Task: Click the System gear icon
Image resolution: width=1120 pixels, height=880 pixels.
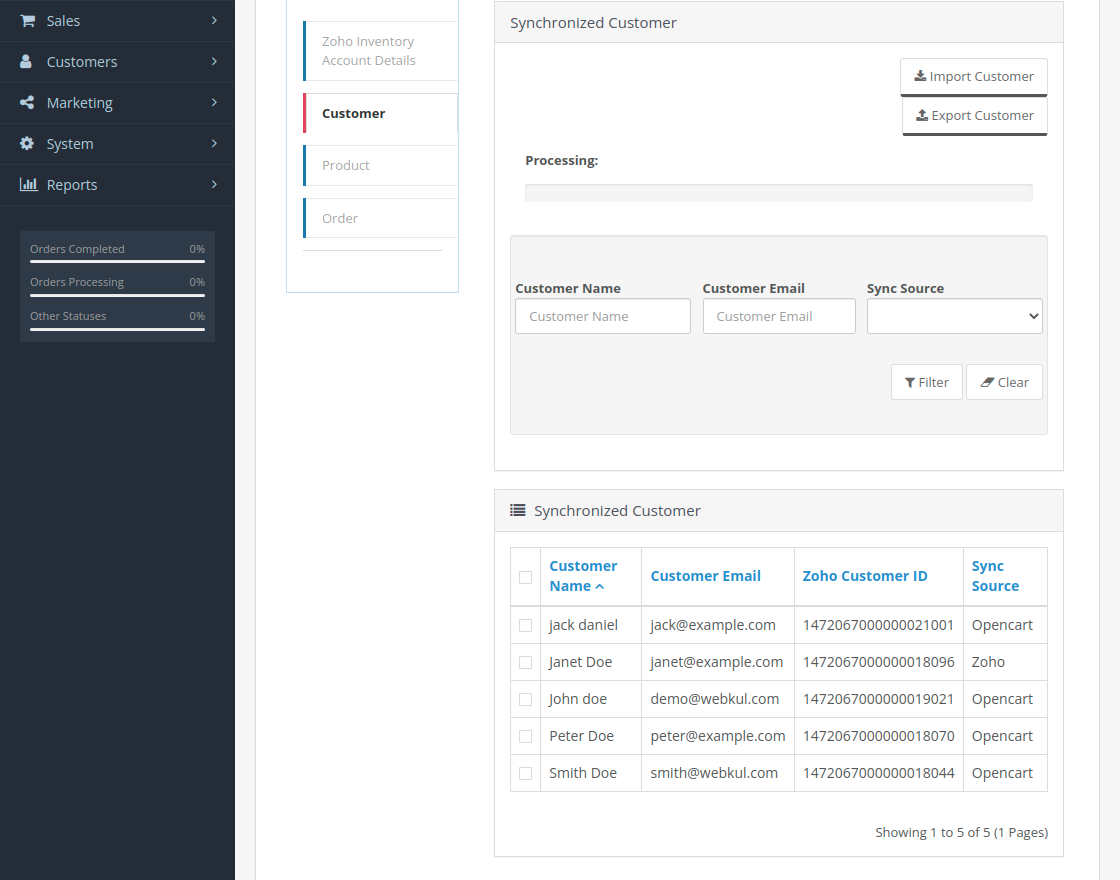Action: [x=28, y=143]
